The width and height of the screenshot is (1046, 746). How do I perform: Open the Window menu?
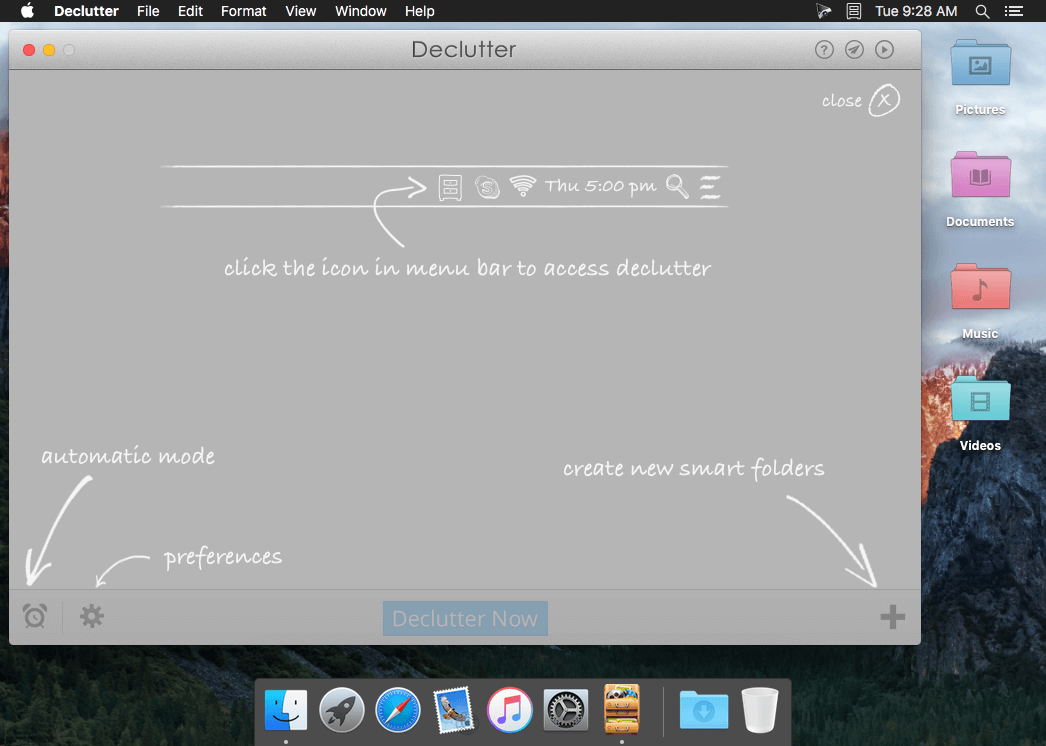pos(360,11)
